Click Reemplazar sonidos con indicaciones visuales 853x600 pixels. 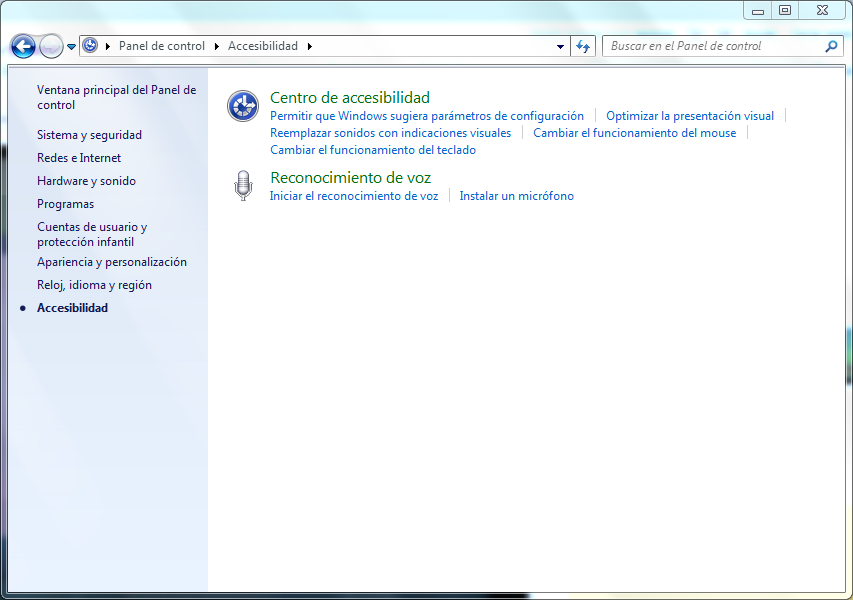pos(391,133)
